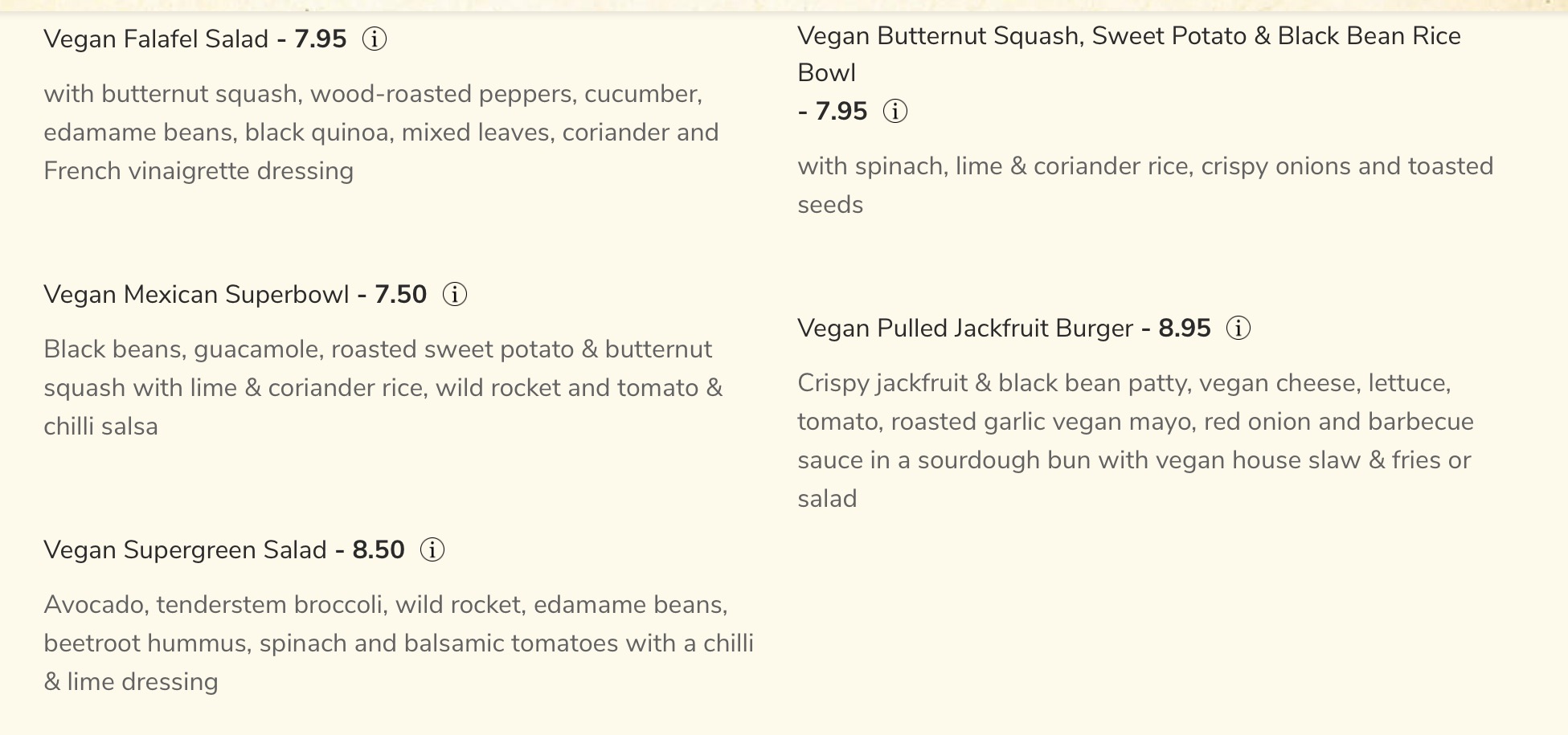This screenshot has width=1568, height=735.
Task: Show info for Vegan Supergreen Salad
Action: click(x=432, y=549)
